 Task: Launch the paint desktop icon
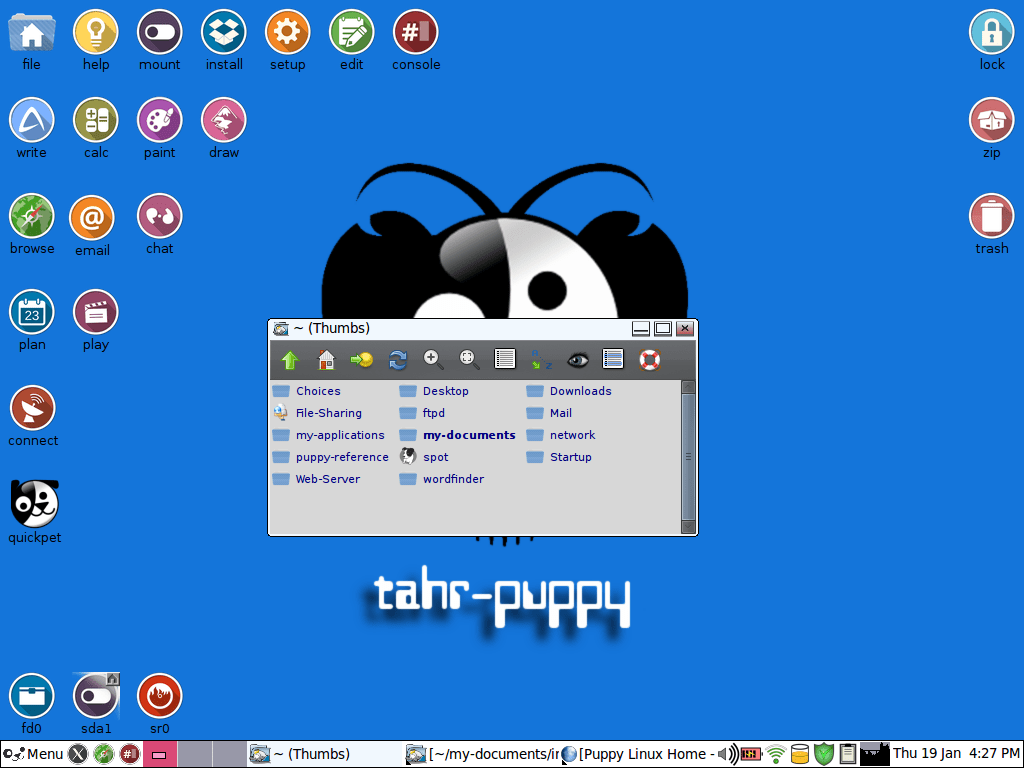[159, 129]
